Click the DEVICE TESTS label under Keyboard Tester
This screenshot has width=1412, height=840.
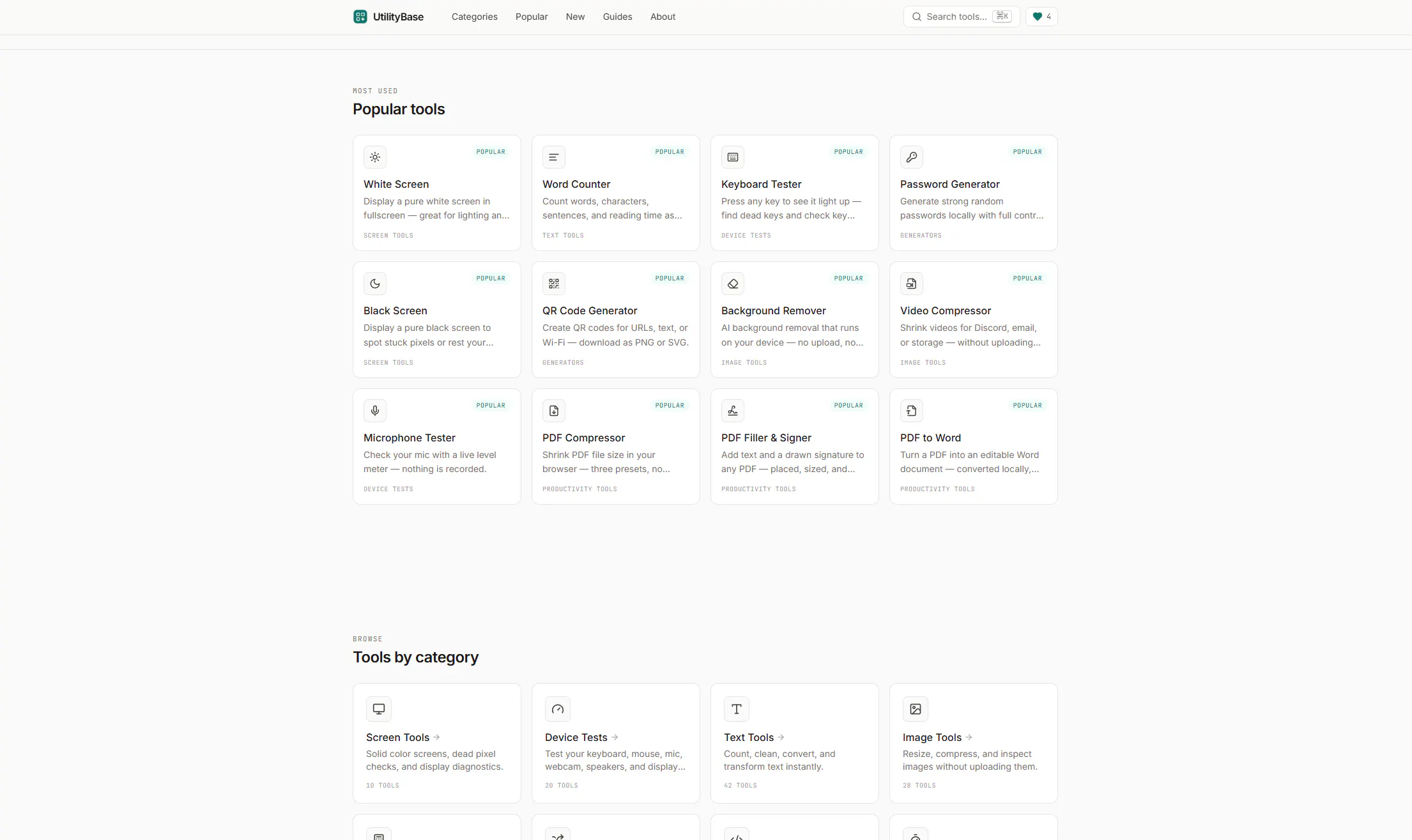coord(746,235)
